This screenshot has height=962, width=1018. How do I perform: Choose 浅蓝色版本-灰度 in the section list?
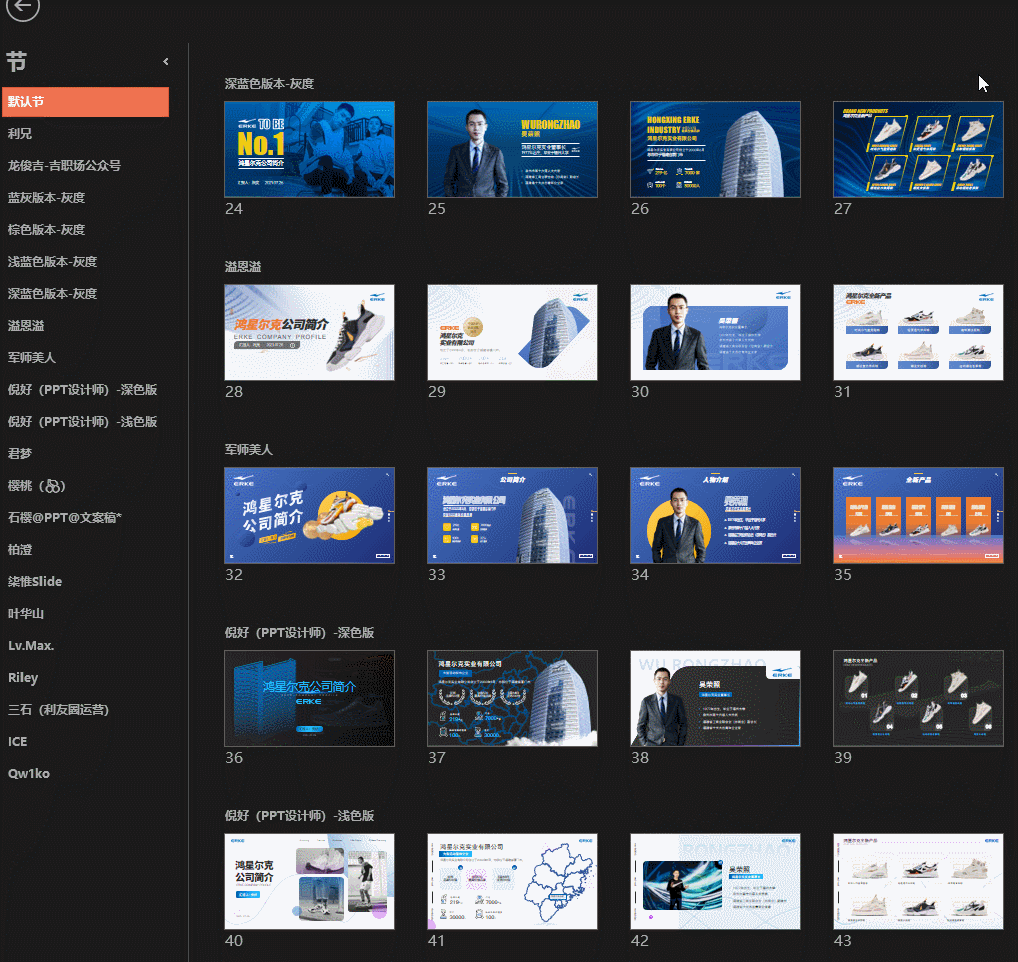pos(52,262)
